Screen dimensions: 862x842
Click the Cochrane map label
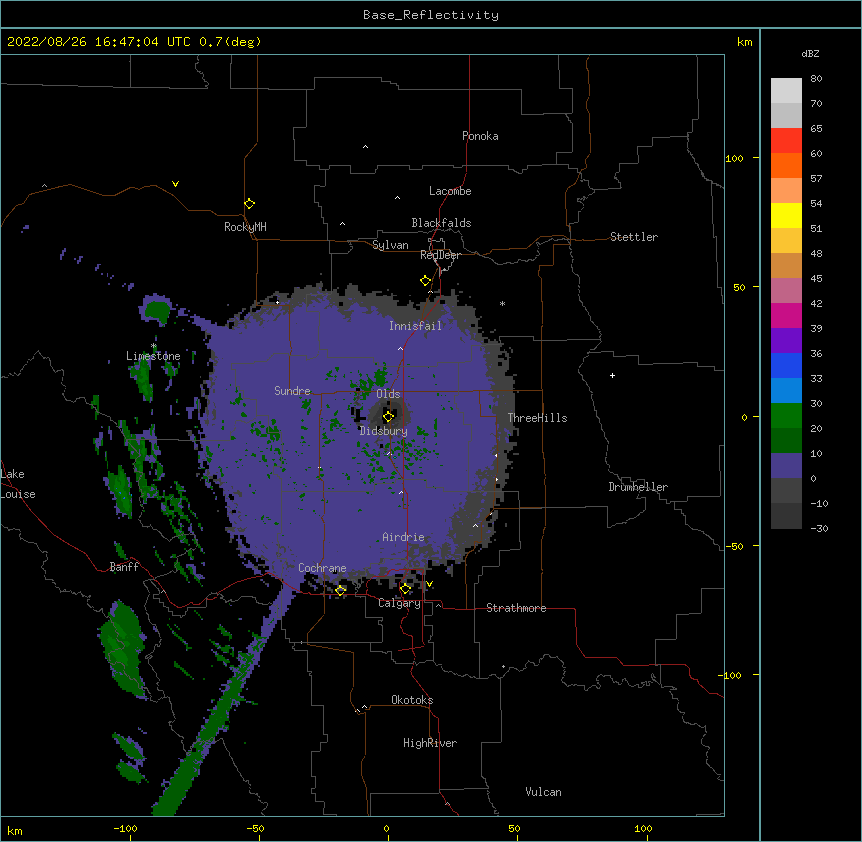click(322, 568)
